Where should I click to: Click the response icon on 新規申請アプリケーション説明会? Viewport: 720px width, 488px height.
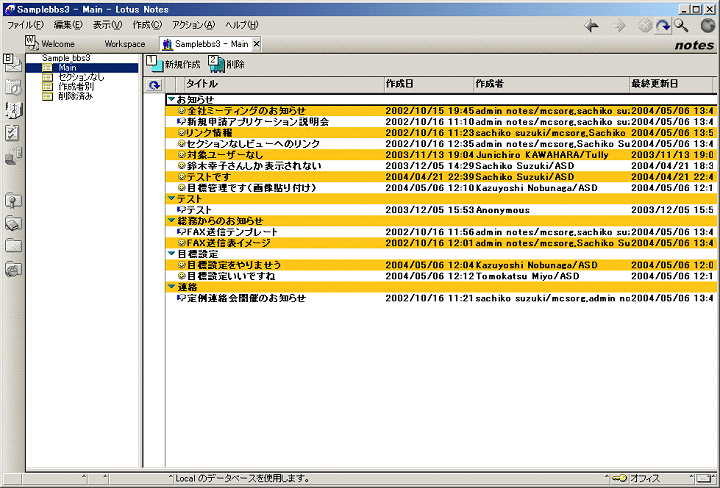click(x=181, y=122)
